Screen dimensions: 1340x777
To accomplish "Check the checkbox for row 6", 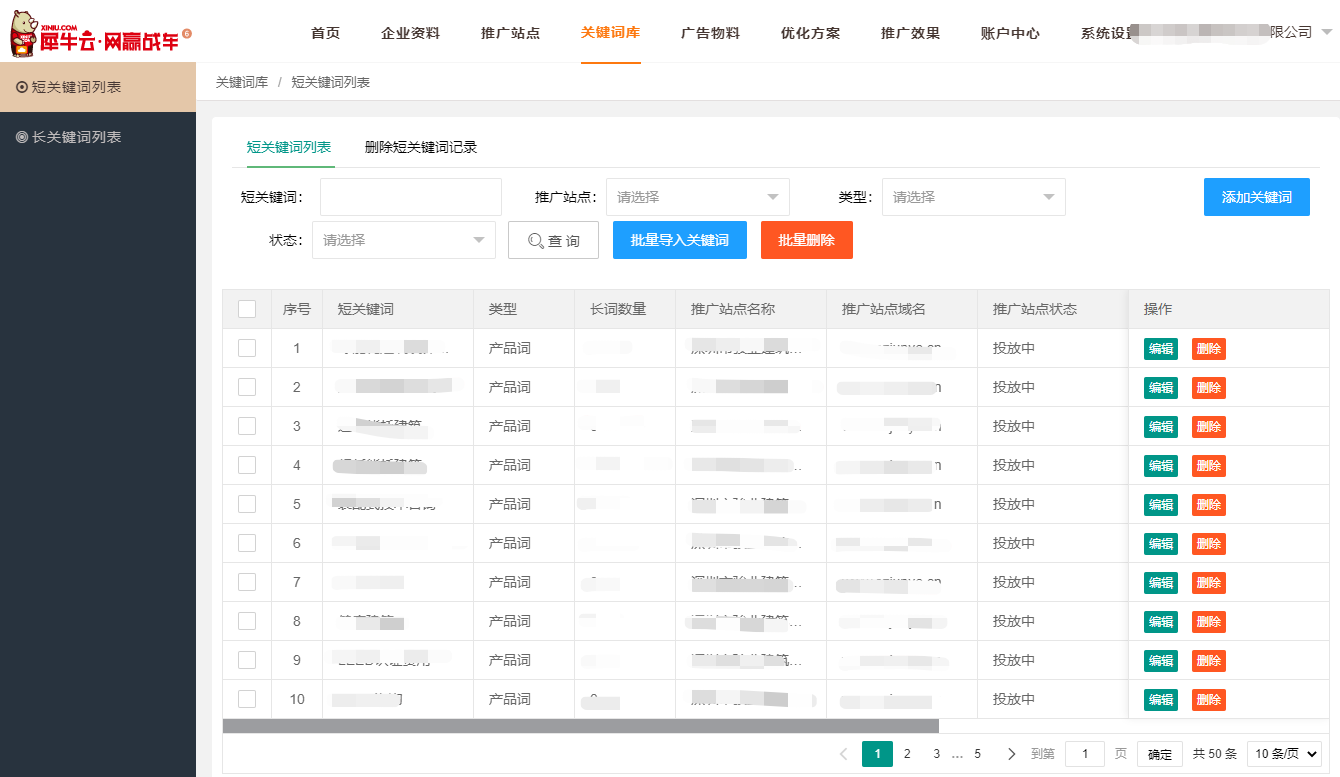I will (247, 543).
